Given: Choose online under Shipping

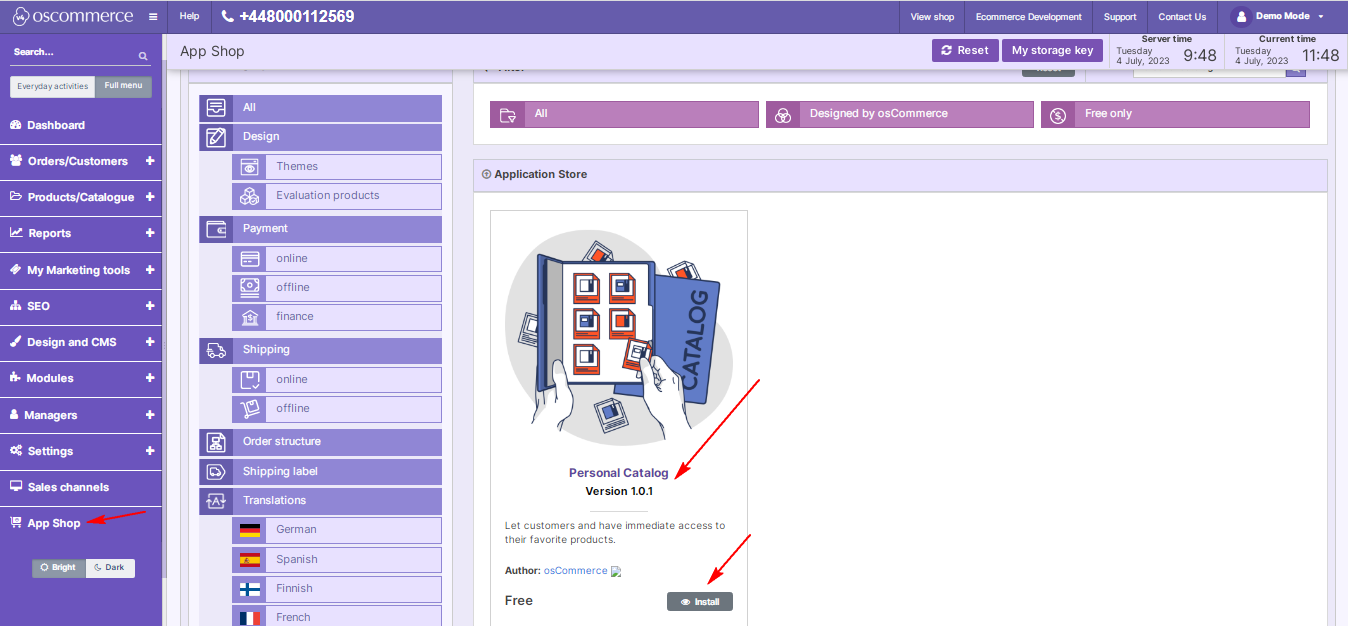Looking at the screenshot, I should (337, 380).
